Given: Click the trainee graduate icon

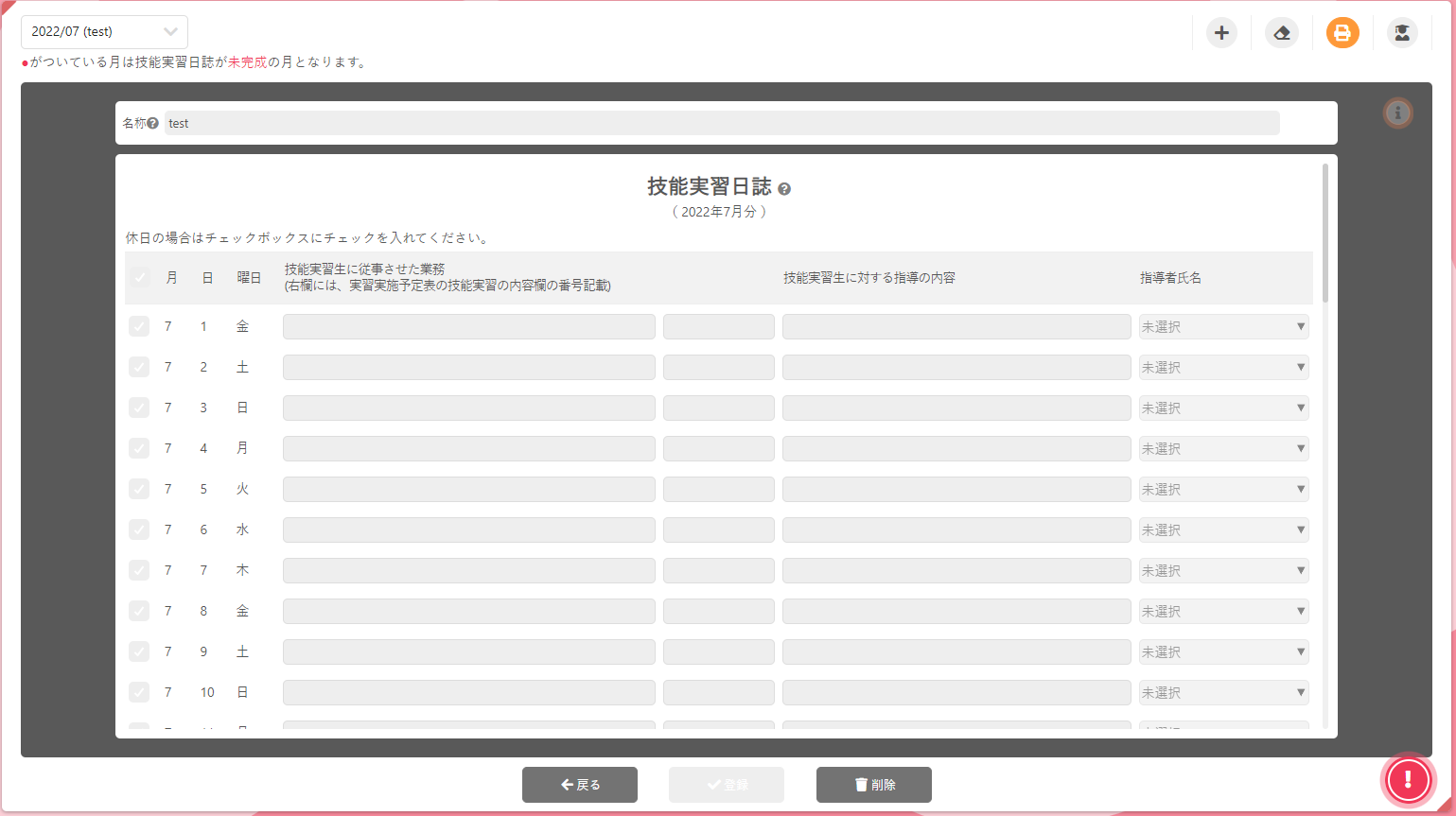Looking at the screenshot, I should (x=1402, y=33).
